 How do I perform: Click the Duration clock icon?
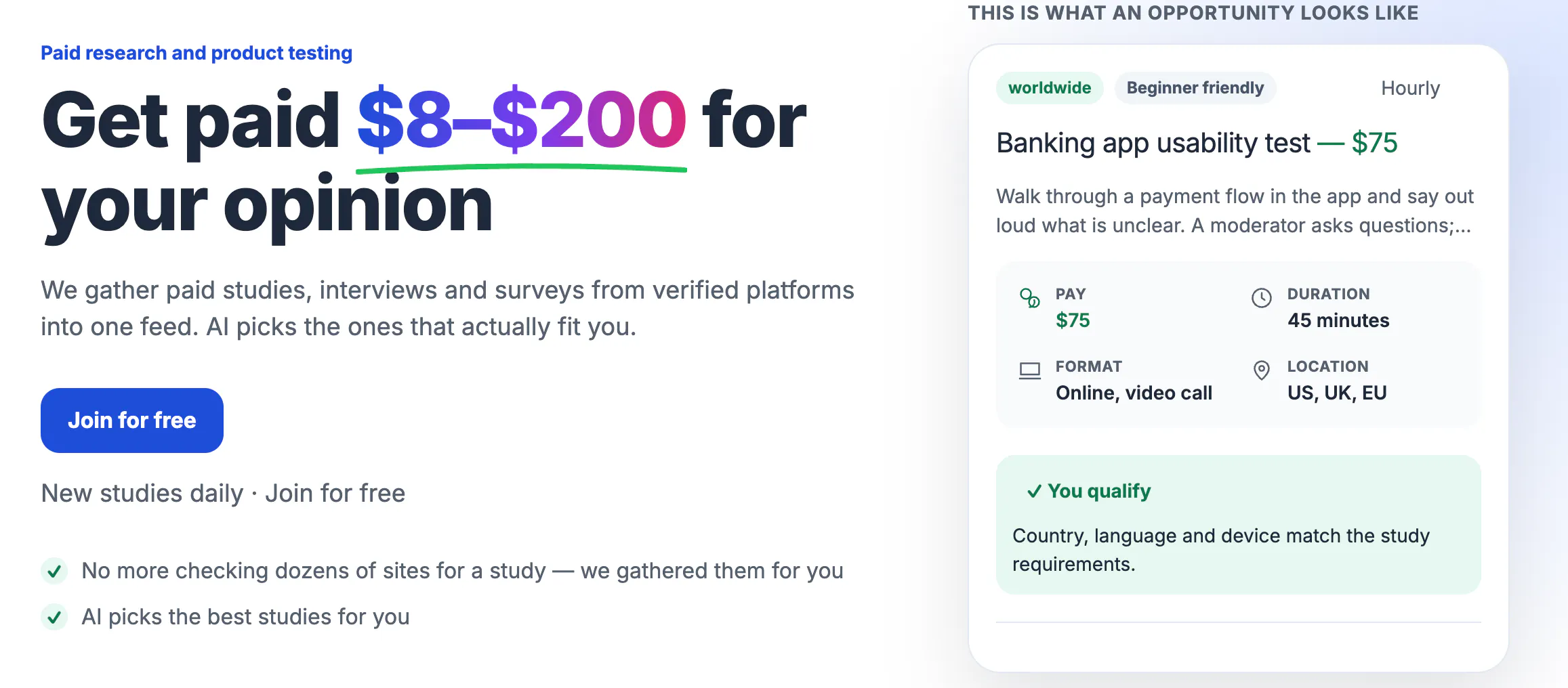[x=1261, y=298]
